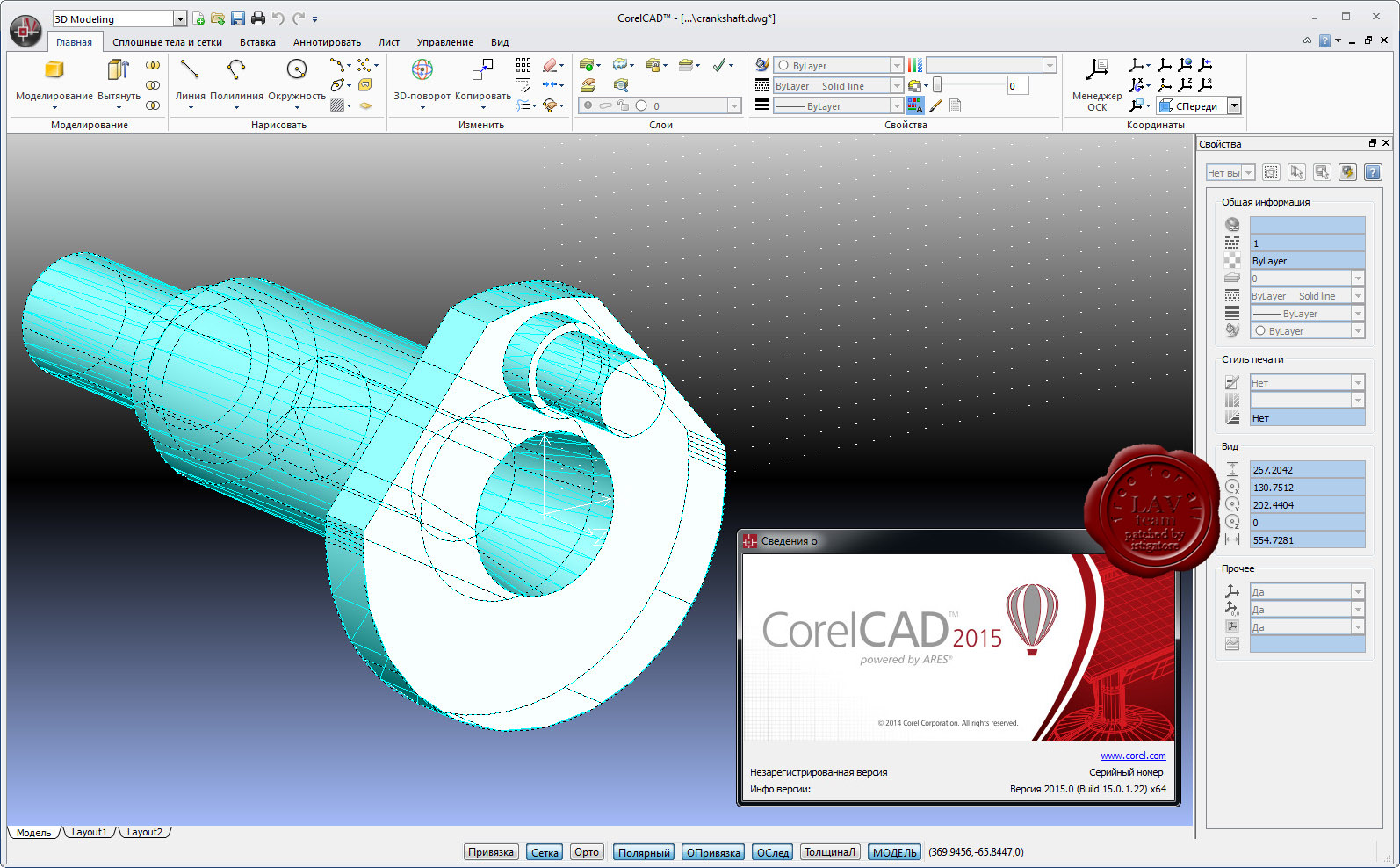This screenshot has height=868, width=1400.
Task: Open Сплошные тела и сетки tab
Action: tap(167, 42)
